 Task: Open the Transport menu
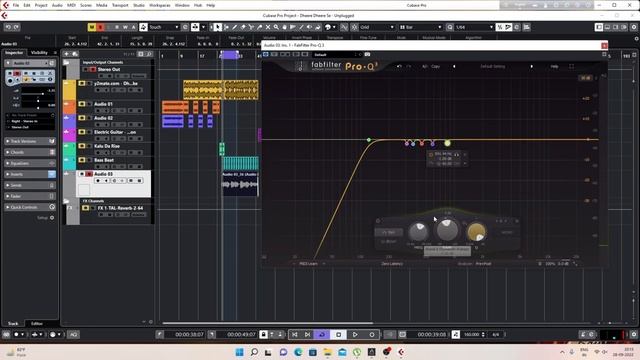[120, 5]
